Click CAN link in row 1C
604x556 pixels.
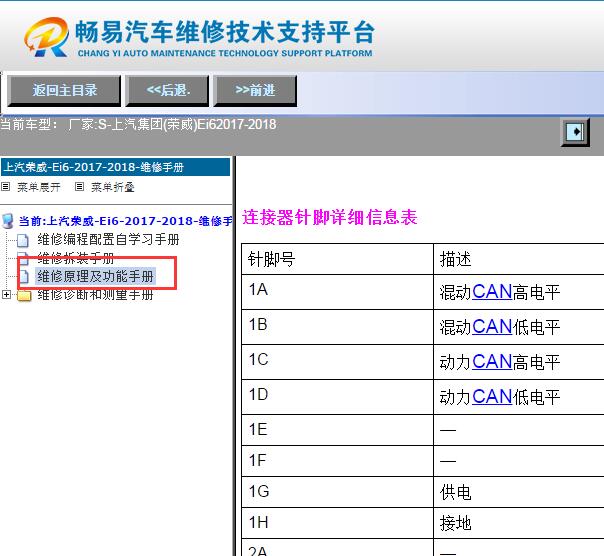pyautogui.click(x=492, y=362)
